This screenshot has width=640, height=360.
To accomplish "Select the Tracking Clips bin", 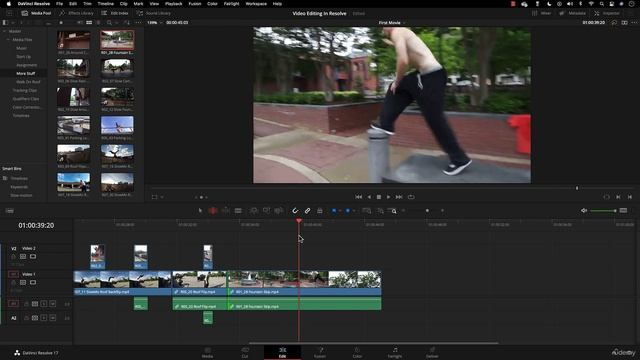I will (x=24, y=90).
